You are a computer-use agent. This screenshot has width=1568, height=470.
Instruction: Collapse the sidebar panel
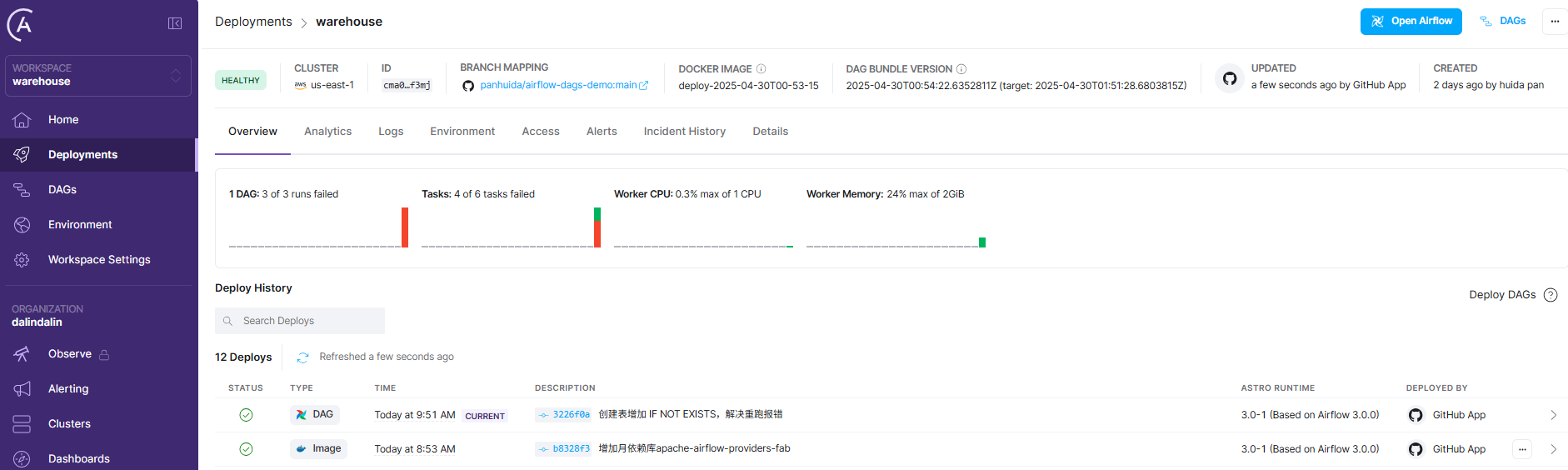pyautogui.click(x=175, y=23)
